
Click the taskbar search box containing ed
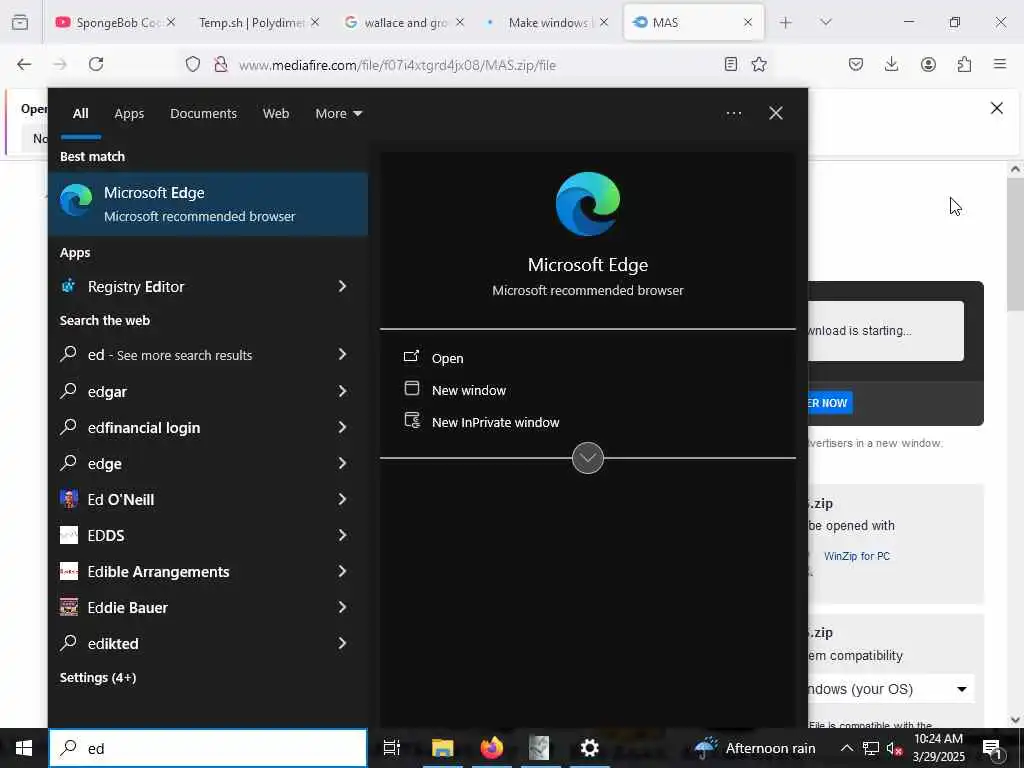[x=208, y=748]
